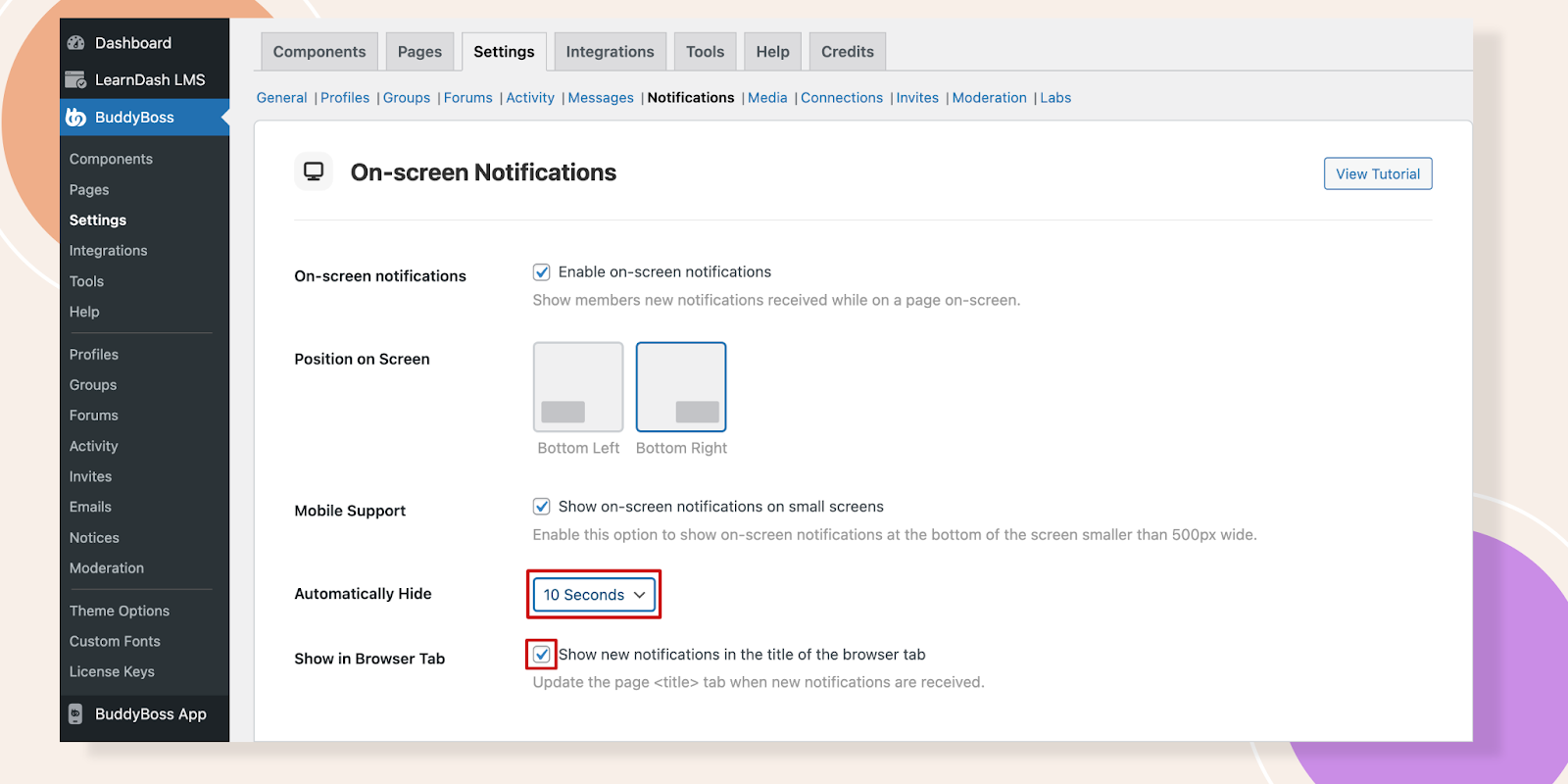Open the Connections settings sub-link
The image size is (1568, 784).
842,98
